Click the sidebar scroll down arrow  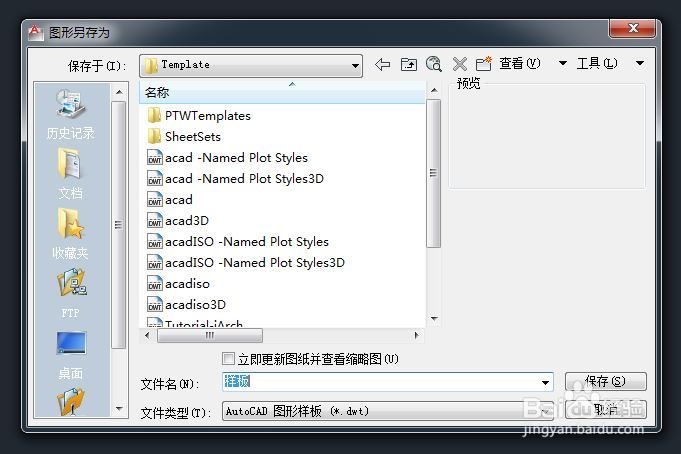click(x=119, y=409)
